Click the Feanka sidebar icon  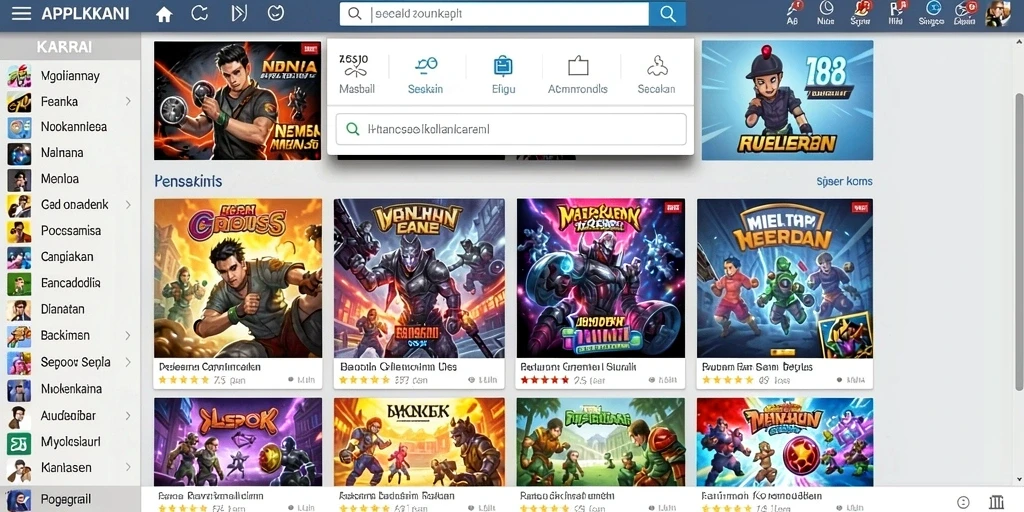coord(19,102)
